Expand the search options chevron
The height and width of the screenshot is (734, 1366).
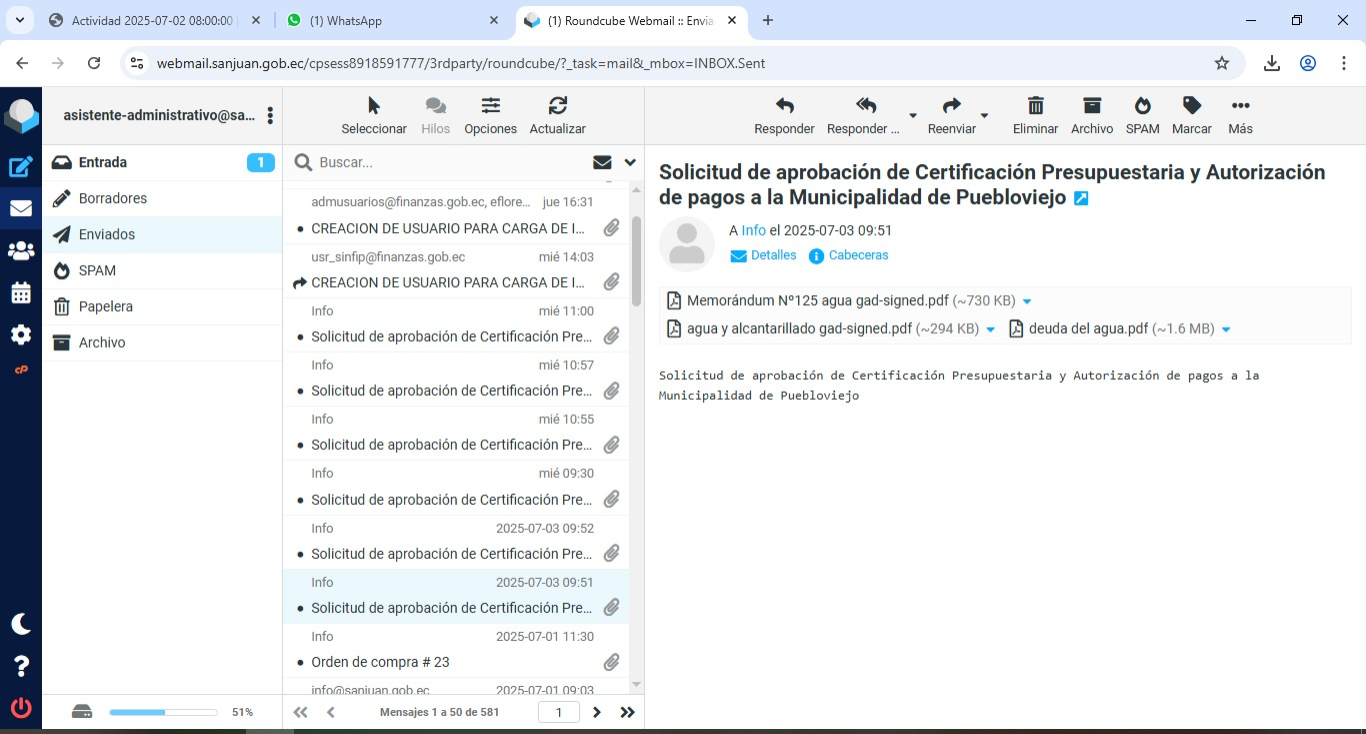(x=630, y=162)
